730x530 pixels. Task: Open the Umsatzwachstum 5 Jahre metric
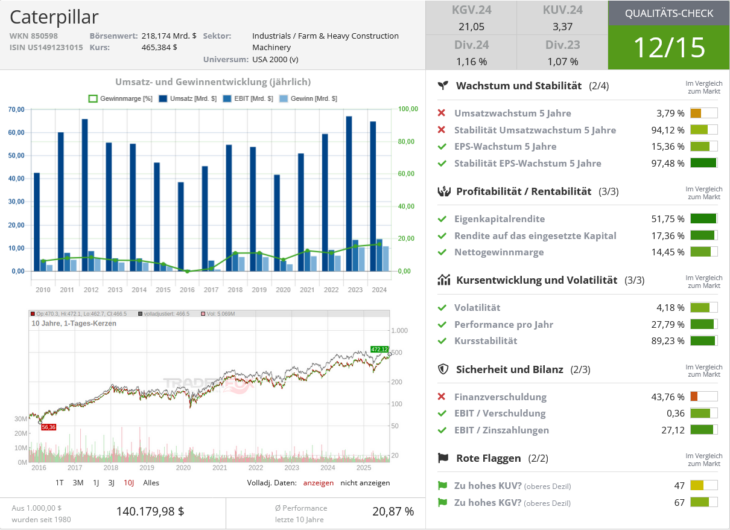(513, 113)
